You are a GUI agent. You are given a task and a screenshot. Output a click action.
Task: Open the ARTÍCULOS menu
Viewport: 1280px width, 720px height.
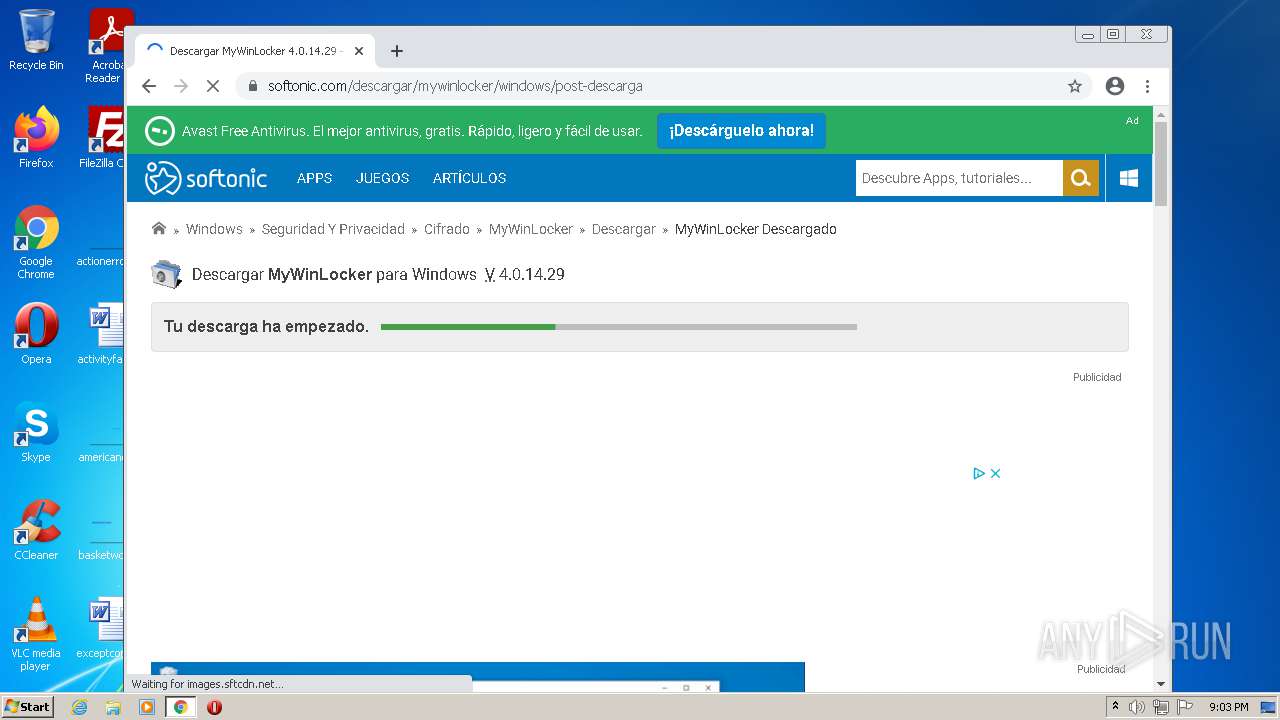pos(469,178)
